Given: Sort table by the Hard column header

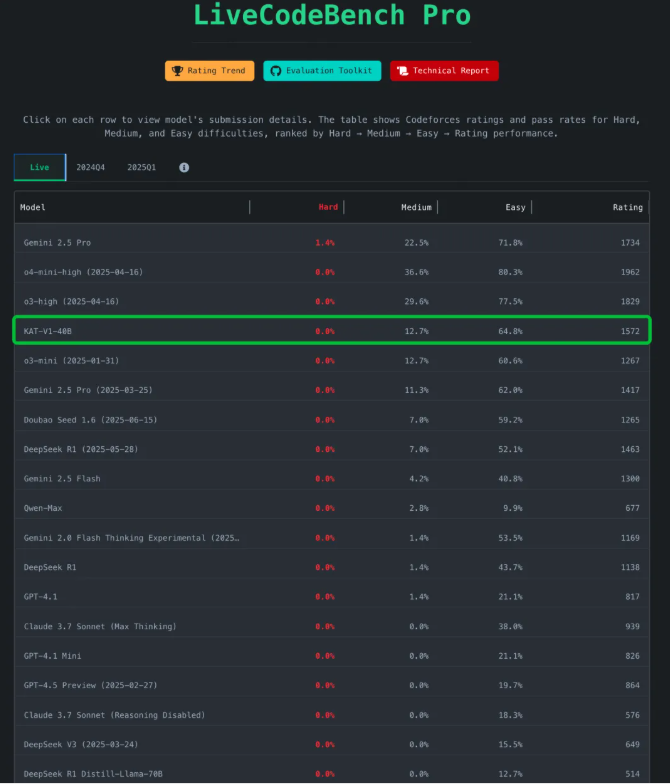Looking at the screenshot, I should click(328, 207).
